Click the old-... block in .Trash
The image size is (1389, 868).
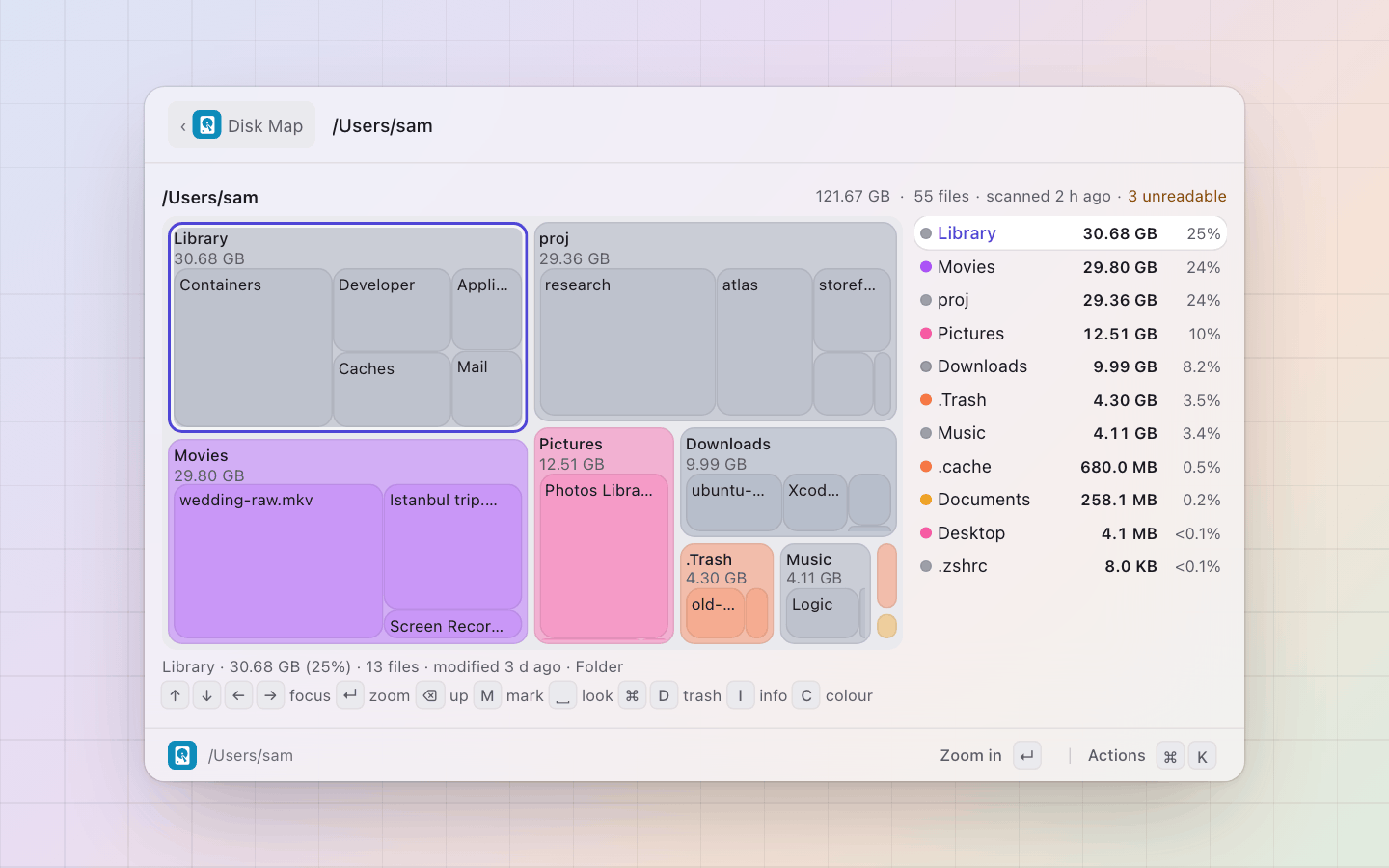click(715, 613)
